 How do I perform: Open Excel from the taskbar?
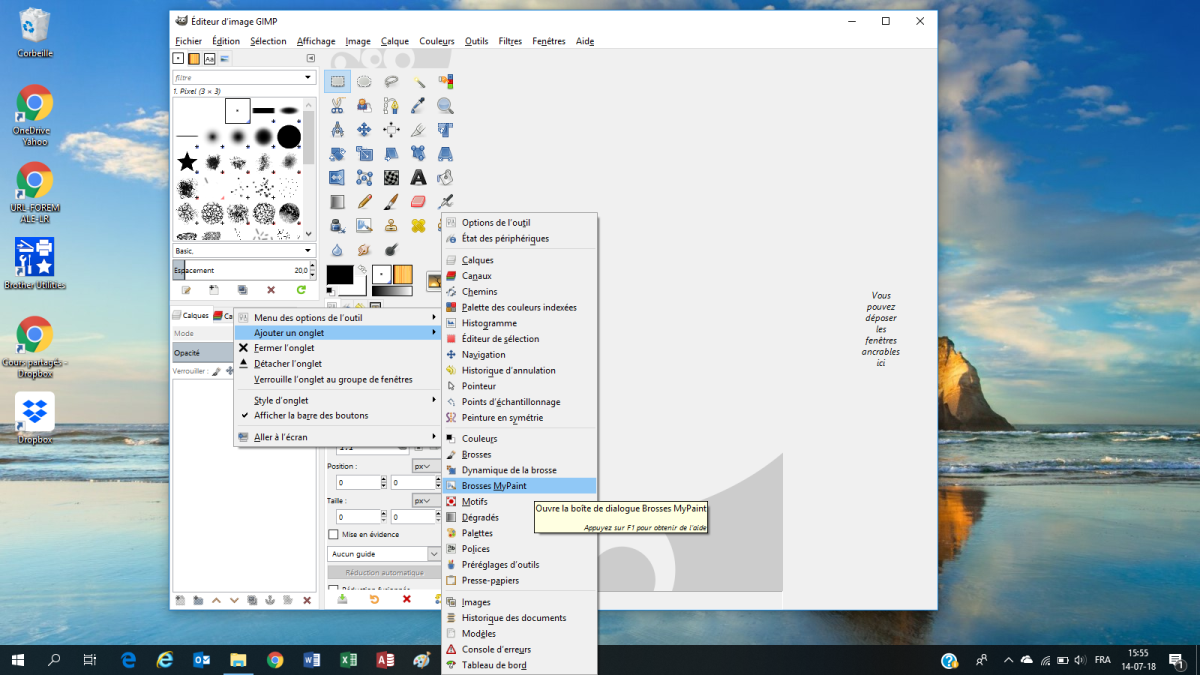[349, 660]
